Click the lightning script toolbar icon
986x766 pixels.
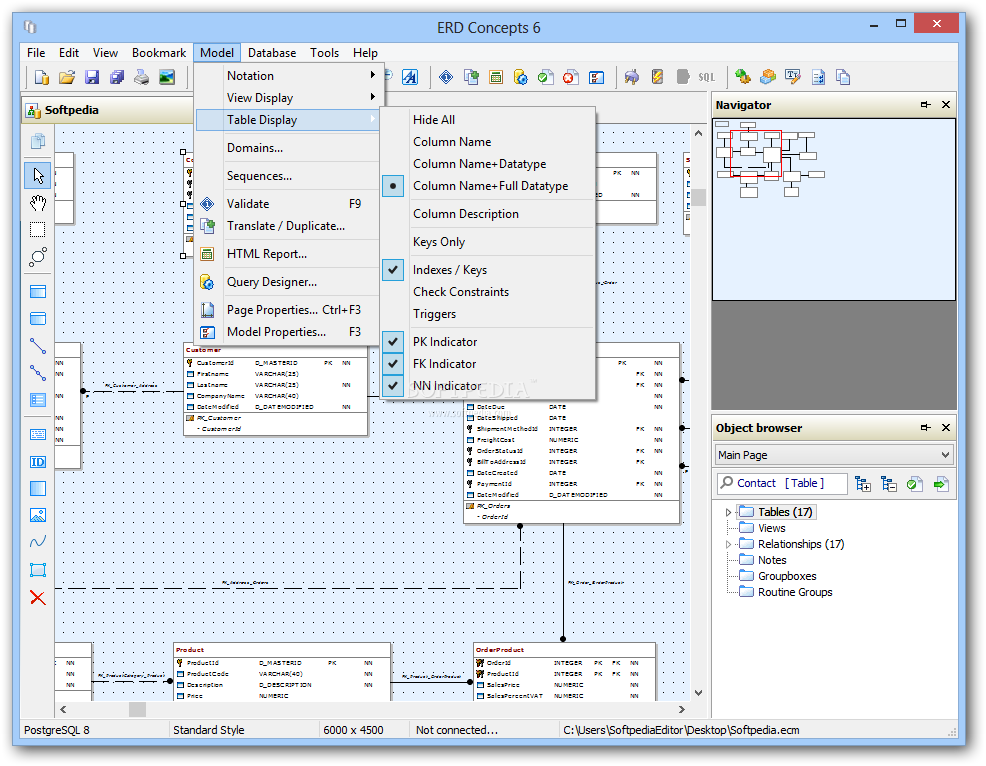click(657, 77)
